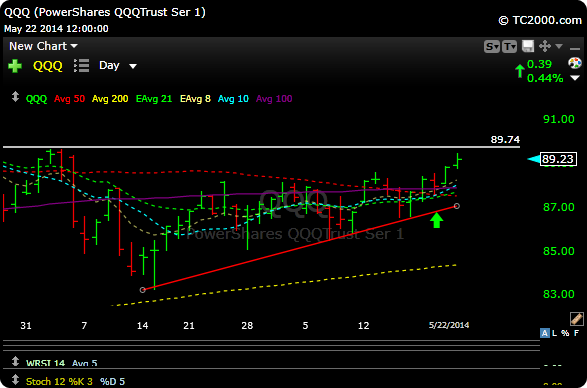
Task: Click the 31 date axis label
Action: point(26,326)
